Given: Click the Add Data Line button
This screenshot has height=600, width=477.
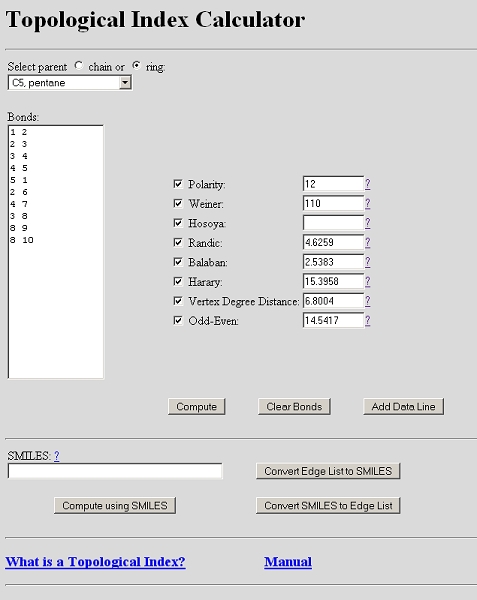Looking at the screenshot, I should (404, 406).
